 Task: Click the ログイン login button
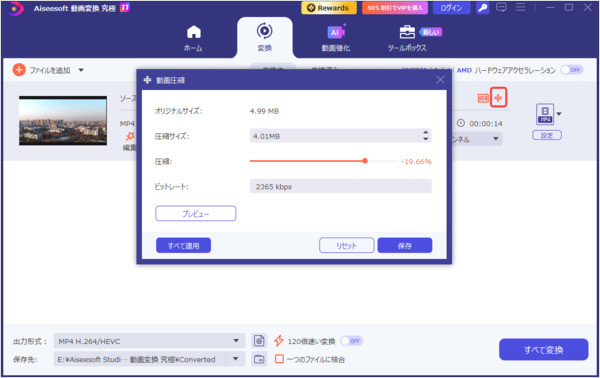(x=452, y=8)
